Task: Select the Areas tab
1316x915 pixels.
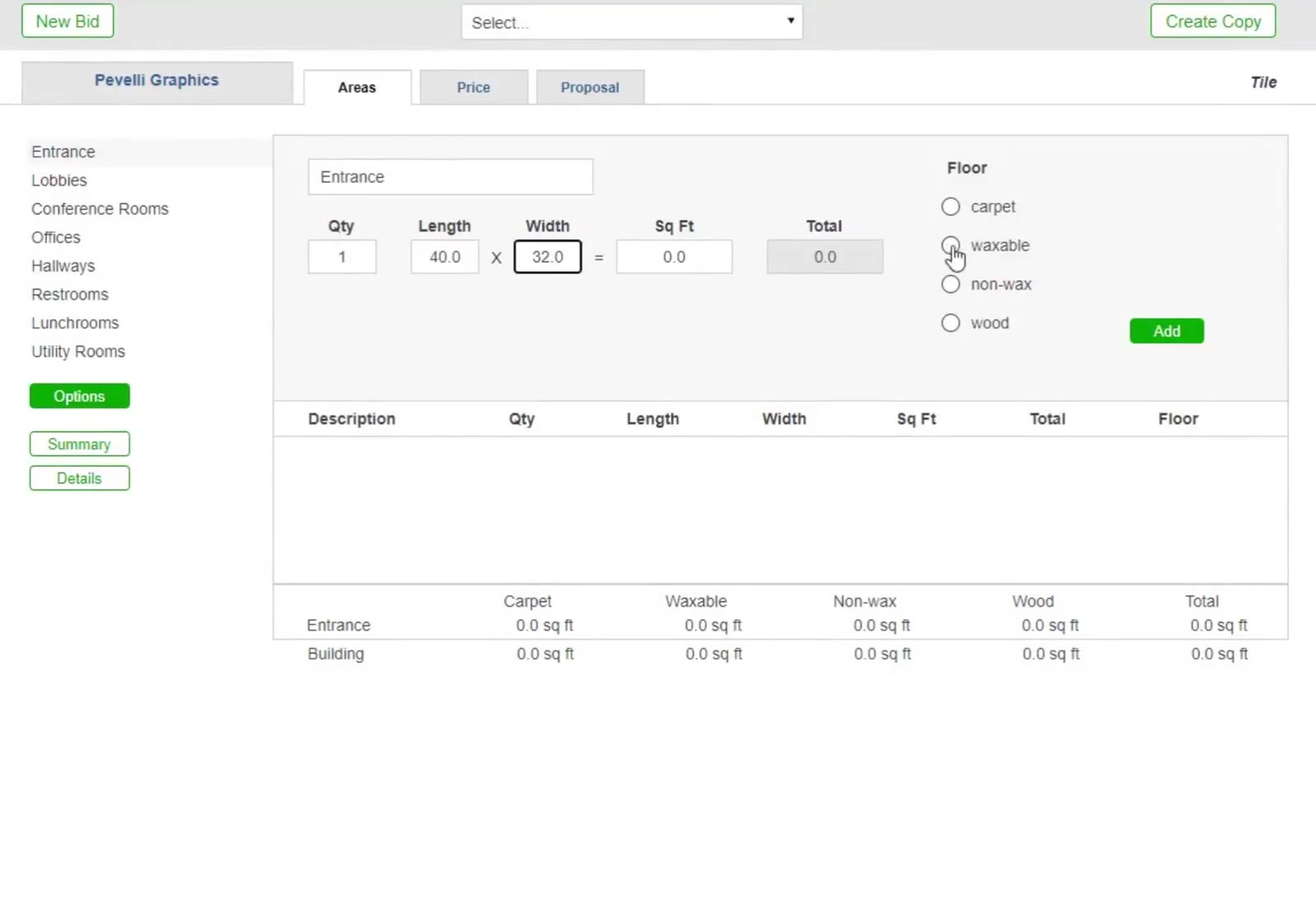Action: coord(357,87)
